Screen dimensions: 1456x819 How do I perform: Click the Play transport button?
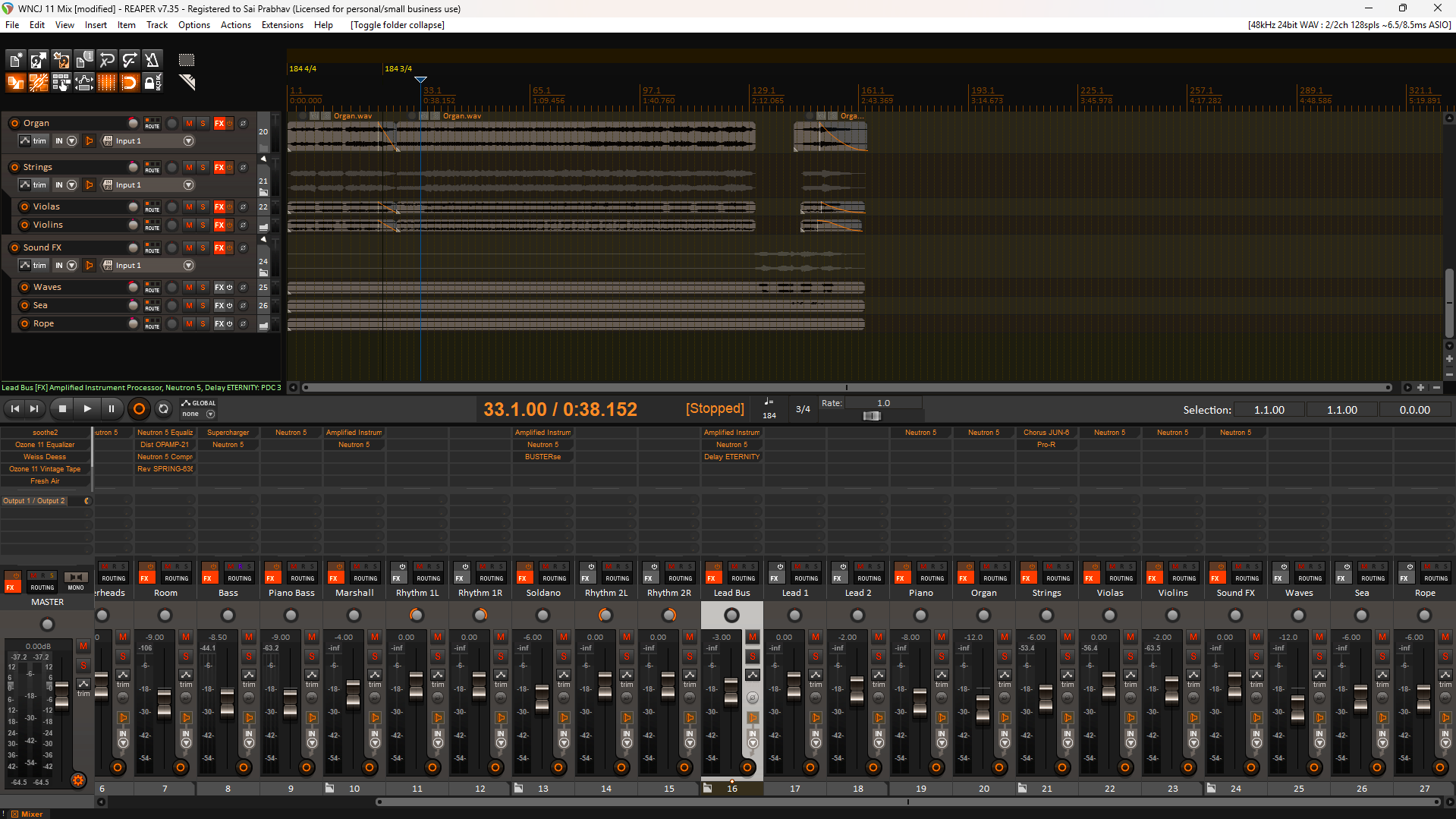point(87,409)
